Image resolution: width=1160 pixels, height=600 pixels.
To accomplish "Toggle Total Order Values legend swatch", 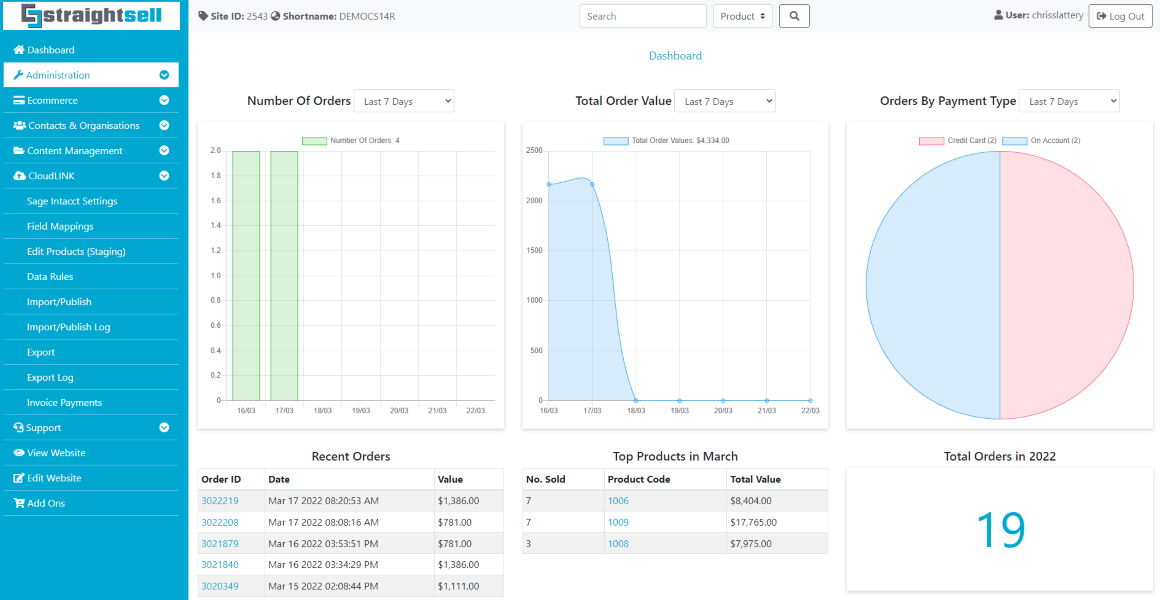I will (x=616, y=141).
